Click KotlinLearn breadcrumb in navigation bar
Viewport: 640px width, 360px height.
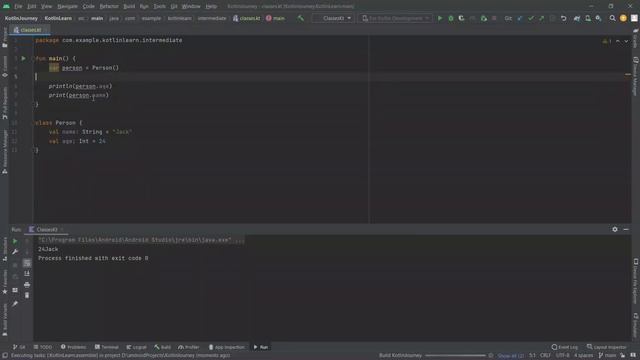coord(58,18)
